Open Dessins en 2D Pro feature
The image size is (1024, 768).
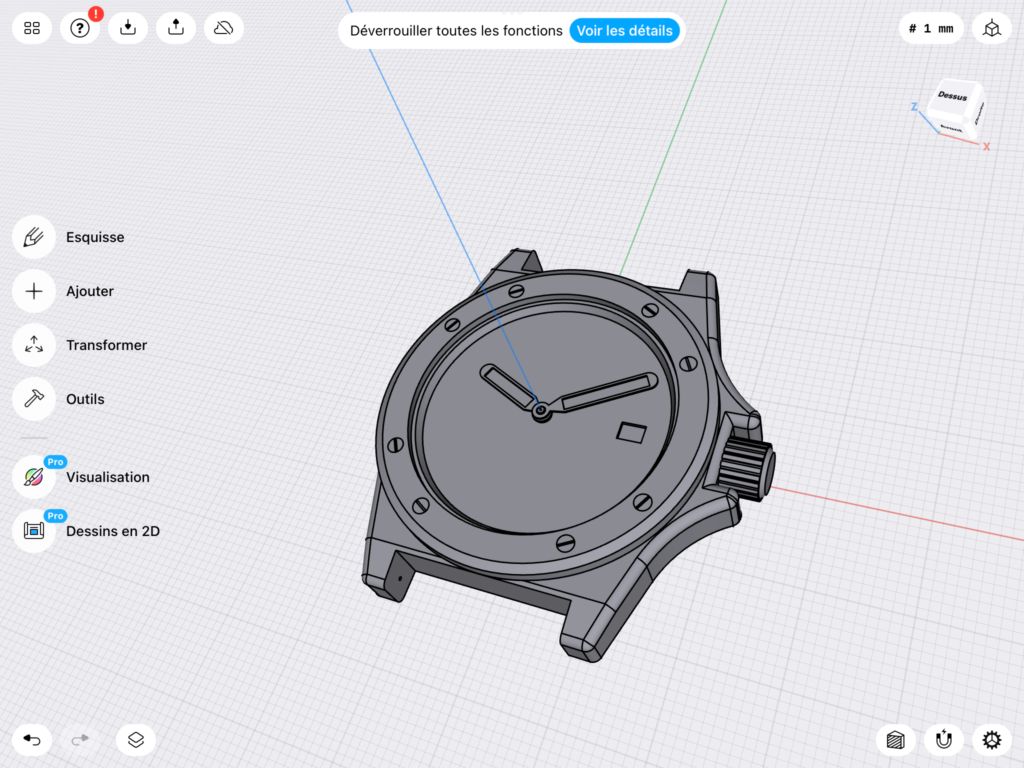(34, 531)
